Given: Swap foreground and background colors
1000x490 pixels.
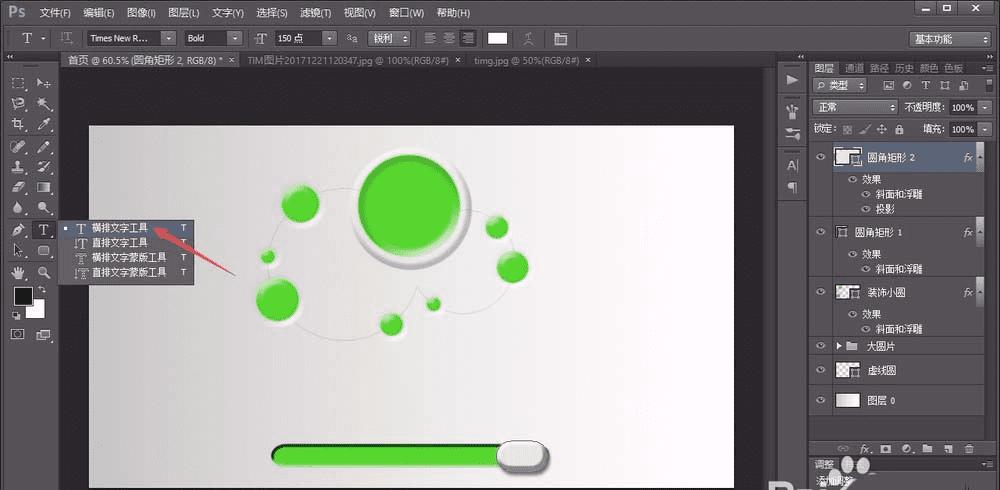Looking at the screenshot, I should 41,290.
